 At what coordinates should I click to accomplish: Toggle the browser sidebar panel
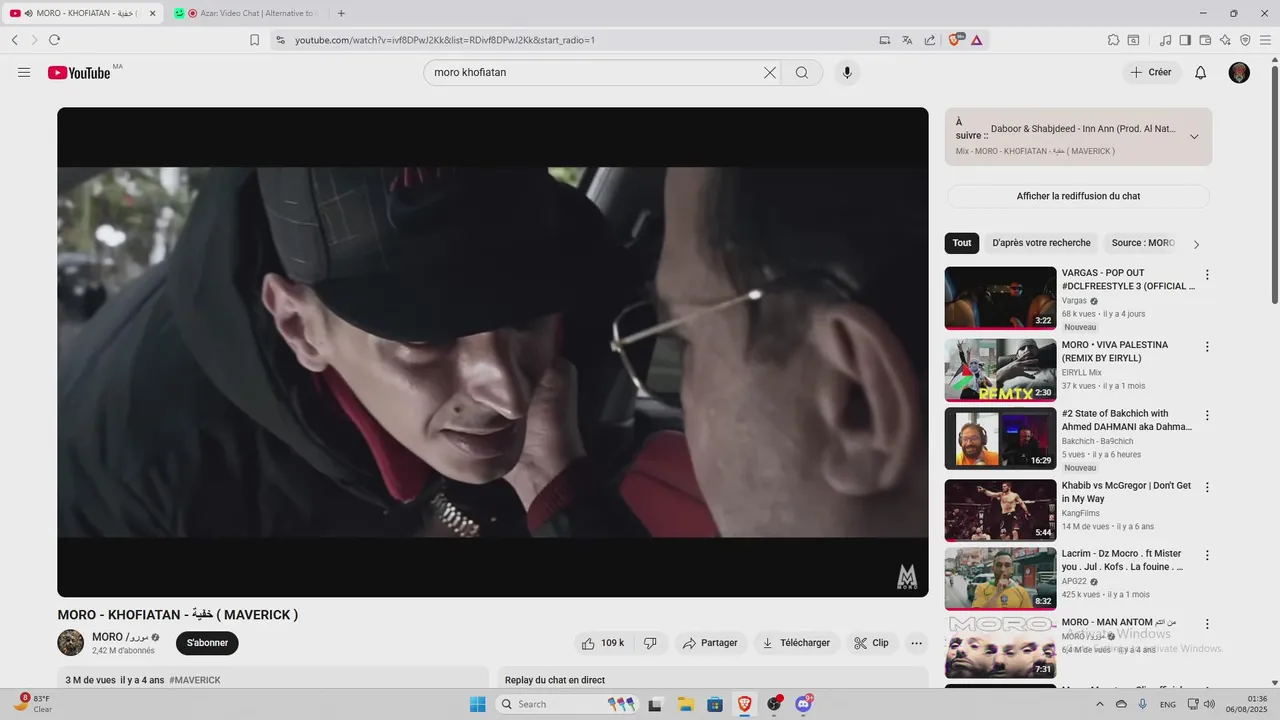tap(1185, 40)
